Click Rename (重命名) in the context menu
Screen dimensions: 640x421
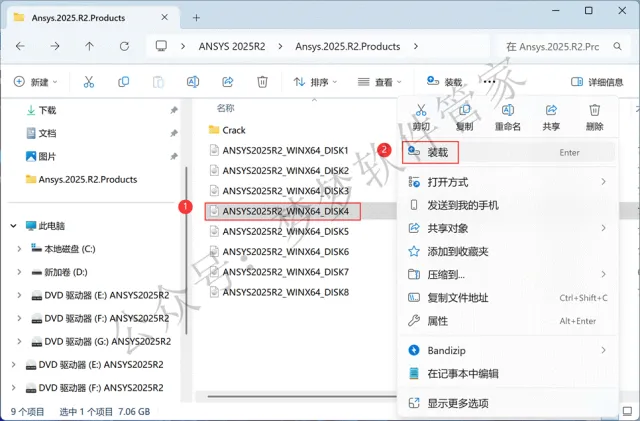(508, 118)
